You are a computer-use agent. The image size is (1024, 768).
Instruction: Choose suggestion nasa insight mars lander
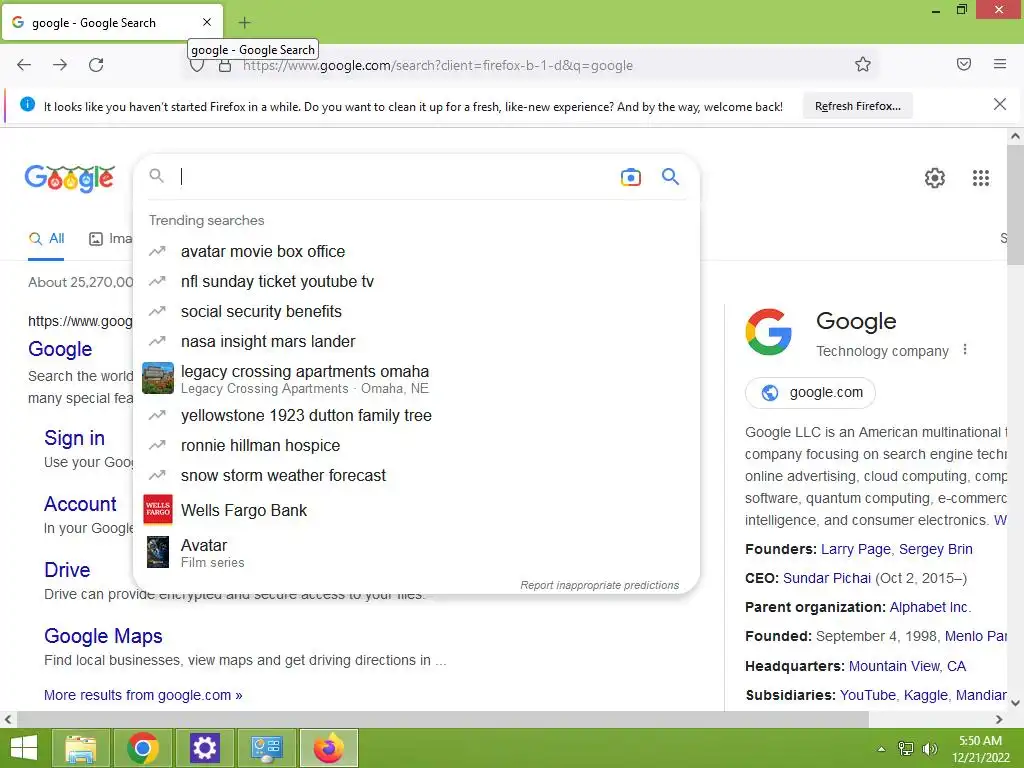[416, 342]
